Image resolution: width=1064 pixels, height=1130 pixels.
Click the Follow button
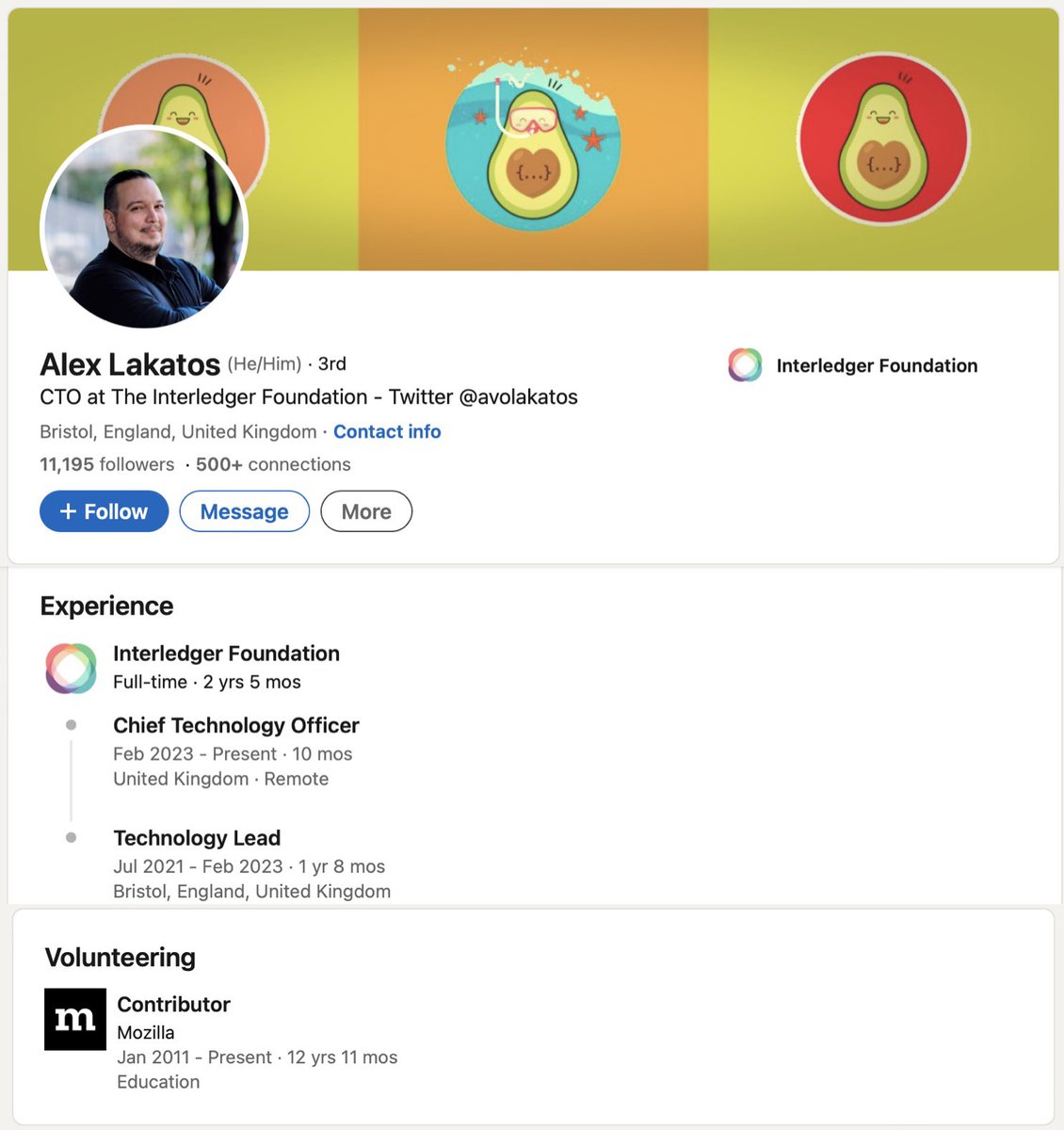tap(104, 511)
